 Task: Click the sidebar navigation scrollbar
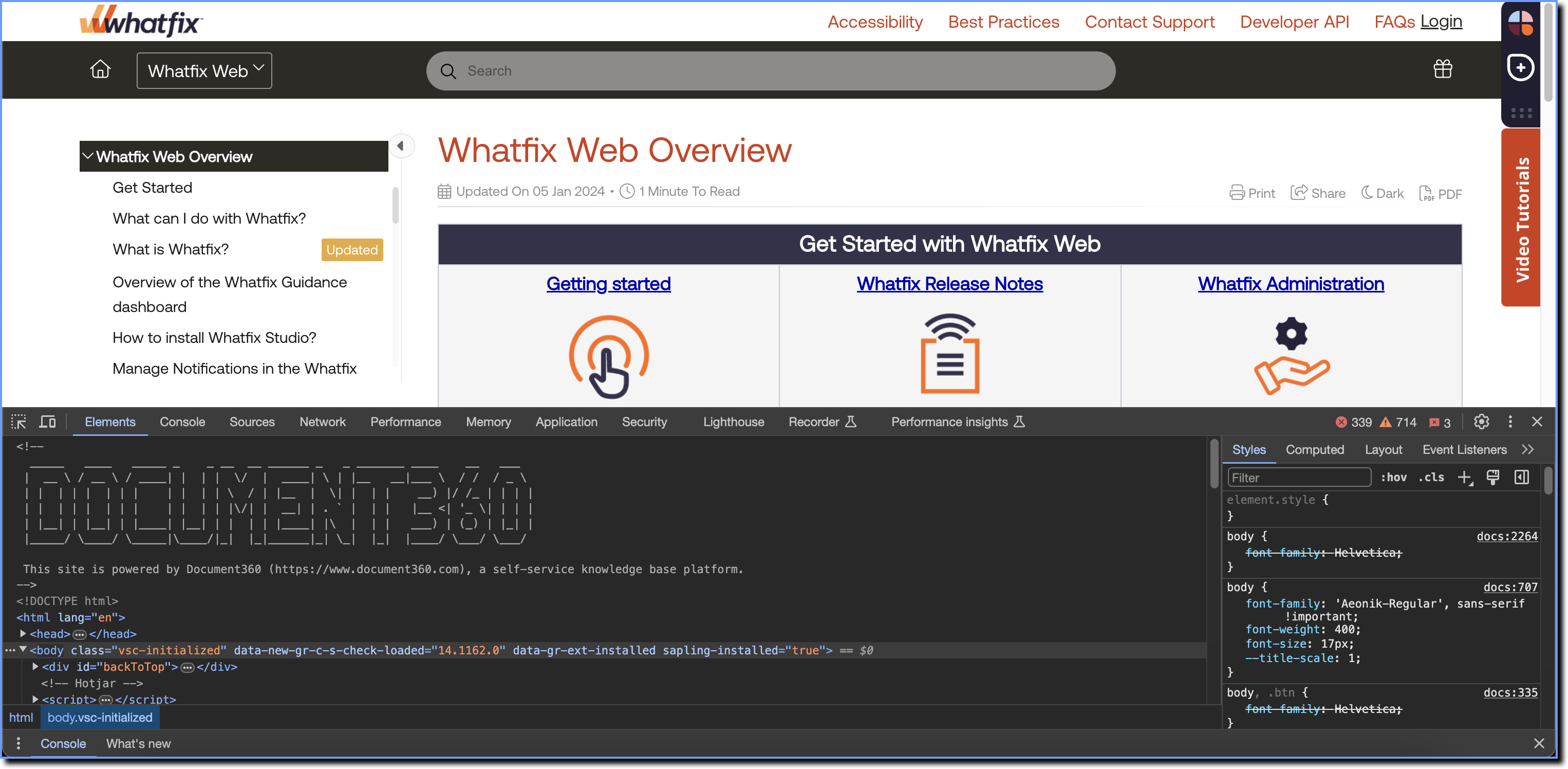[x=396, y=205]
